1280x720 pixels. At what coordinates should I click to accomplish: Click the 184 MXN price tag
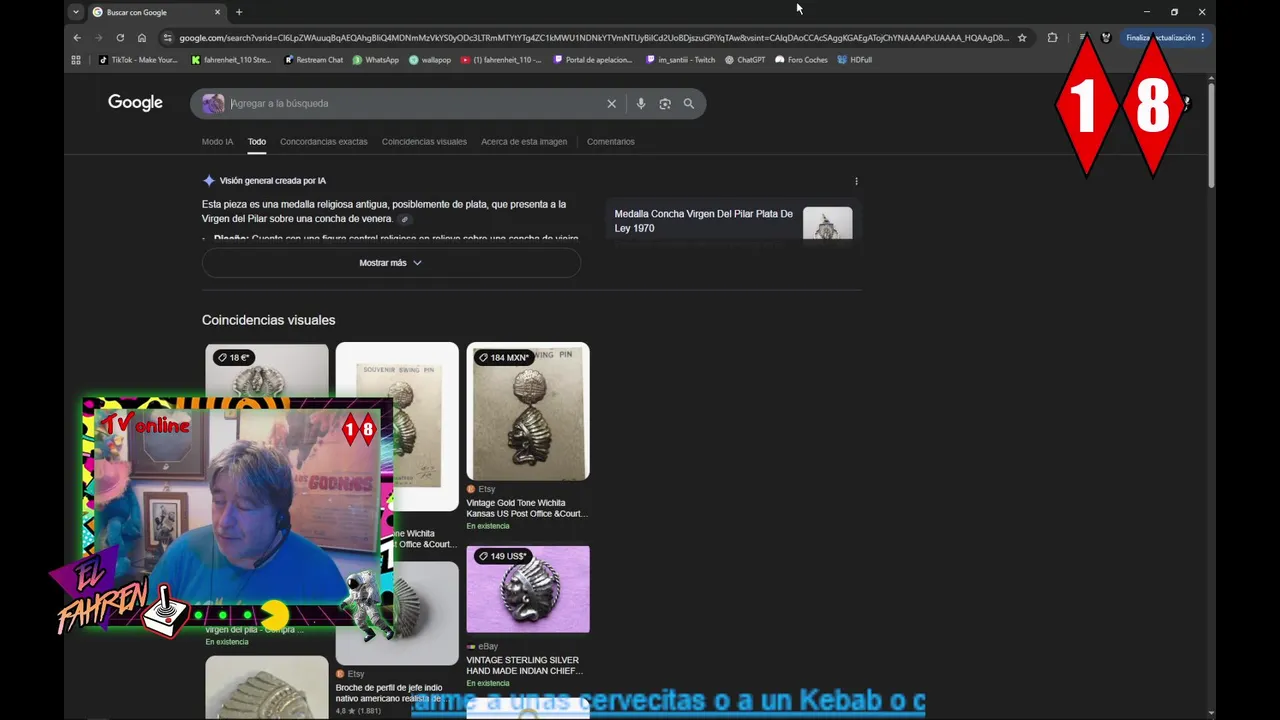click(504, 358)
